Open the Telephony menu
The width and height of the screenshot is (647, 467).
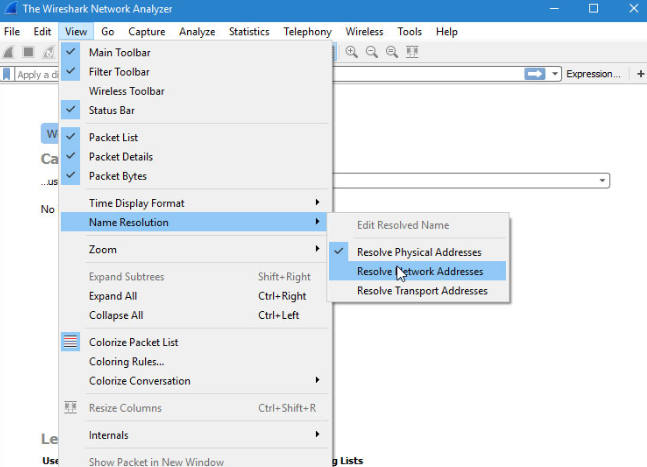click(307, 32)
